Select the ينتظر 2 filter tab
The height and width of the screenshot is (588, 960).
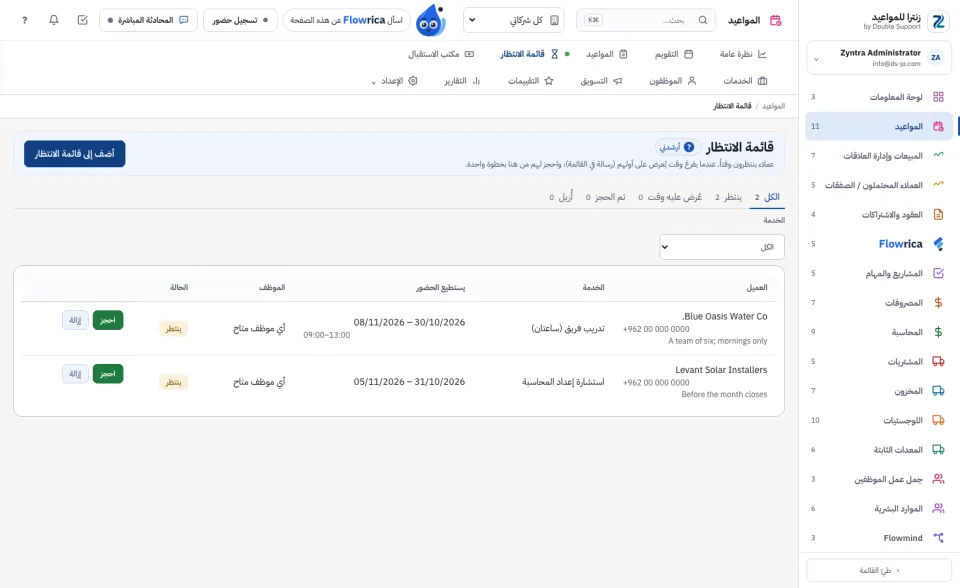[728, 197]
